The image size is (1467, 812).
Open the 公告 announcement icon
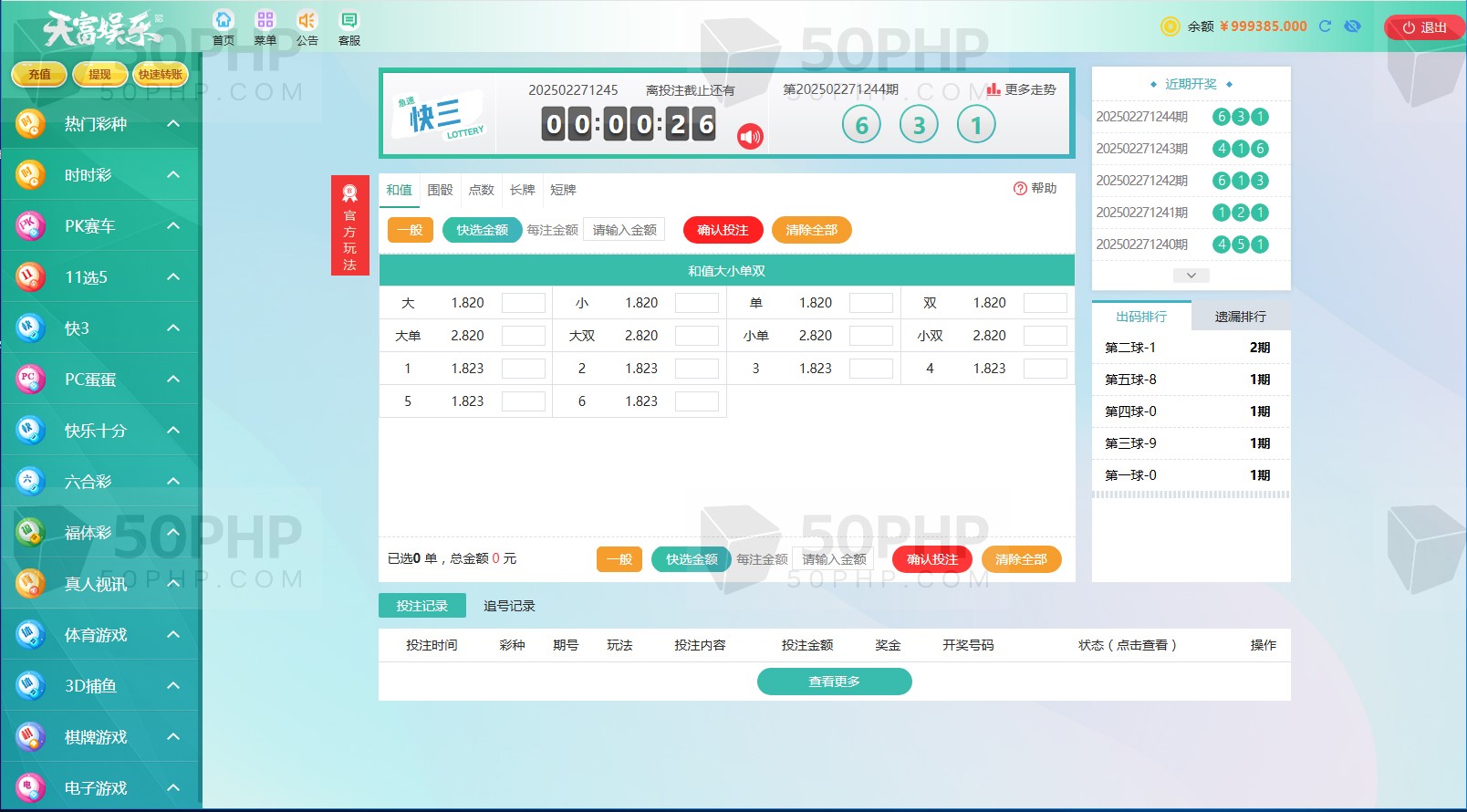coord(307,21)
